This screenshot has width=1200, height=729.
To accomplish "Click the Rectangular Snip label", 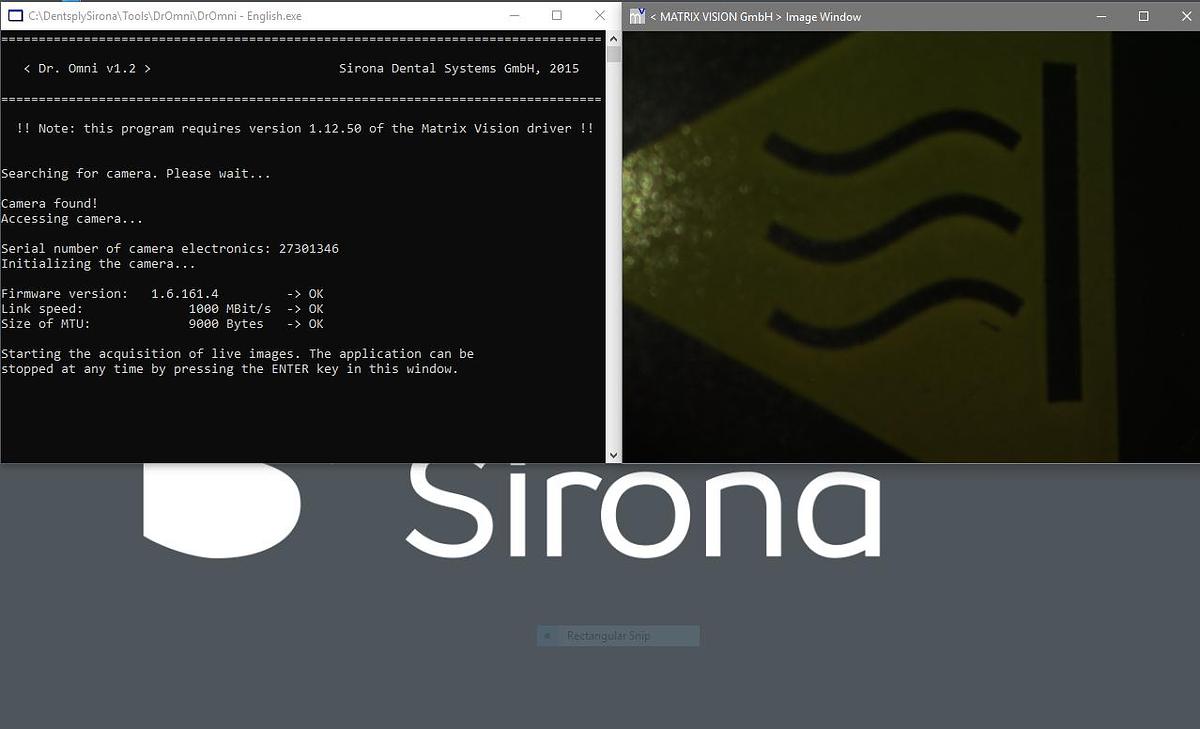I will click(x=609, y=636).
